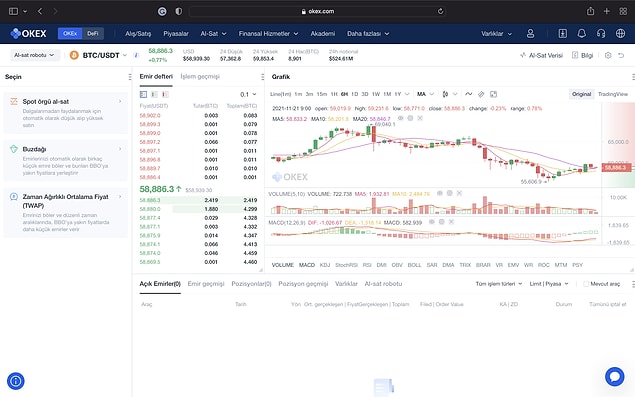635x397 pixels.
Task: Select the StochRSI indicator tab
Action: pyautogui.click(x=346, y=265)
